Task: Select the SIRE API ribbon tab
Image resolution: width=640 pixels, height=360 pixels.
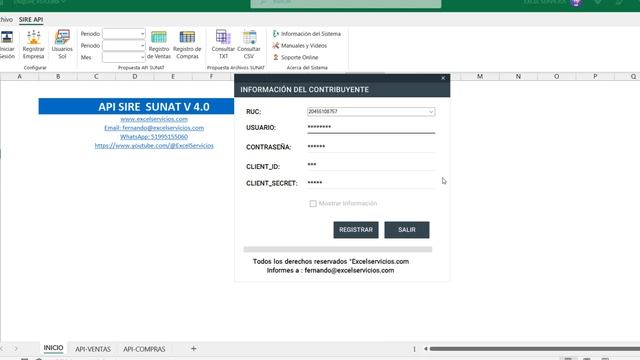Action: click(x=31, y=20)
